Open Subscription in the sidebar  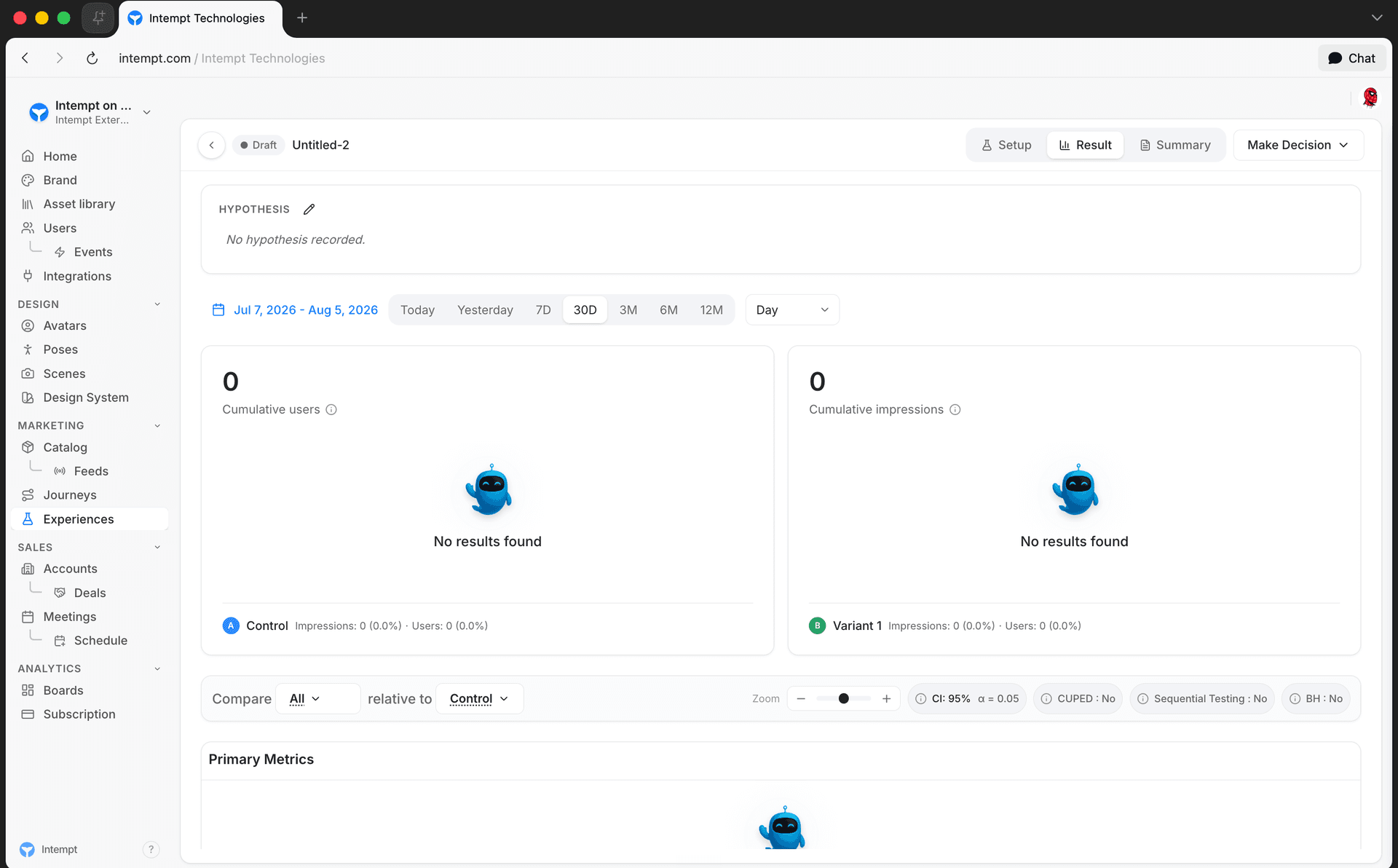[x=90, y=714]
